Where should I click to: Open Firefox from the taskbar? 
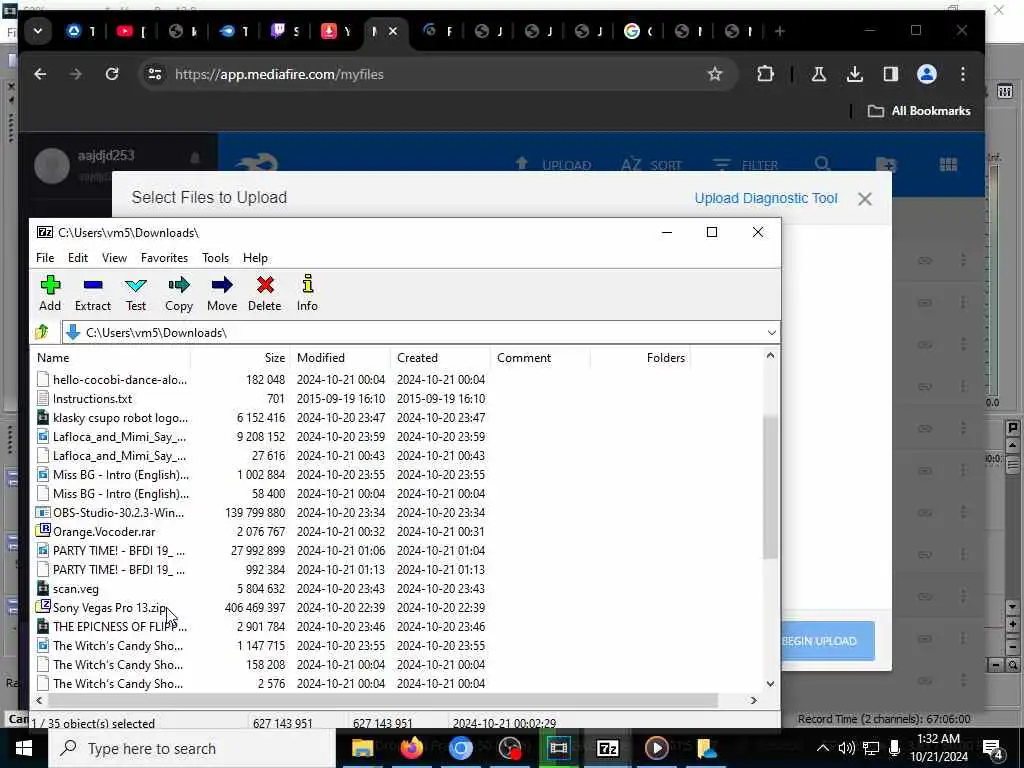[411, 748]
